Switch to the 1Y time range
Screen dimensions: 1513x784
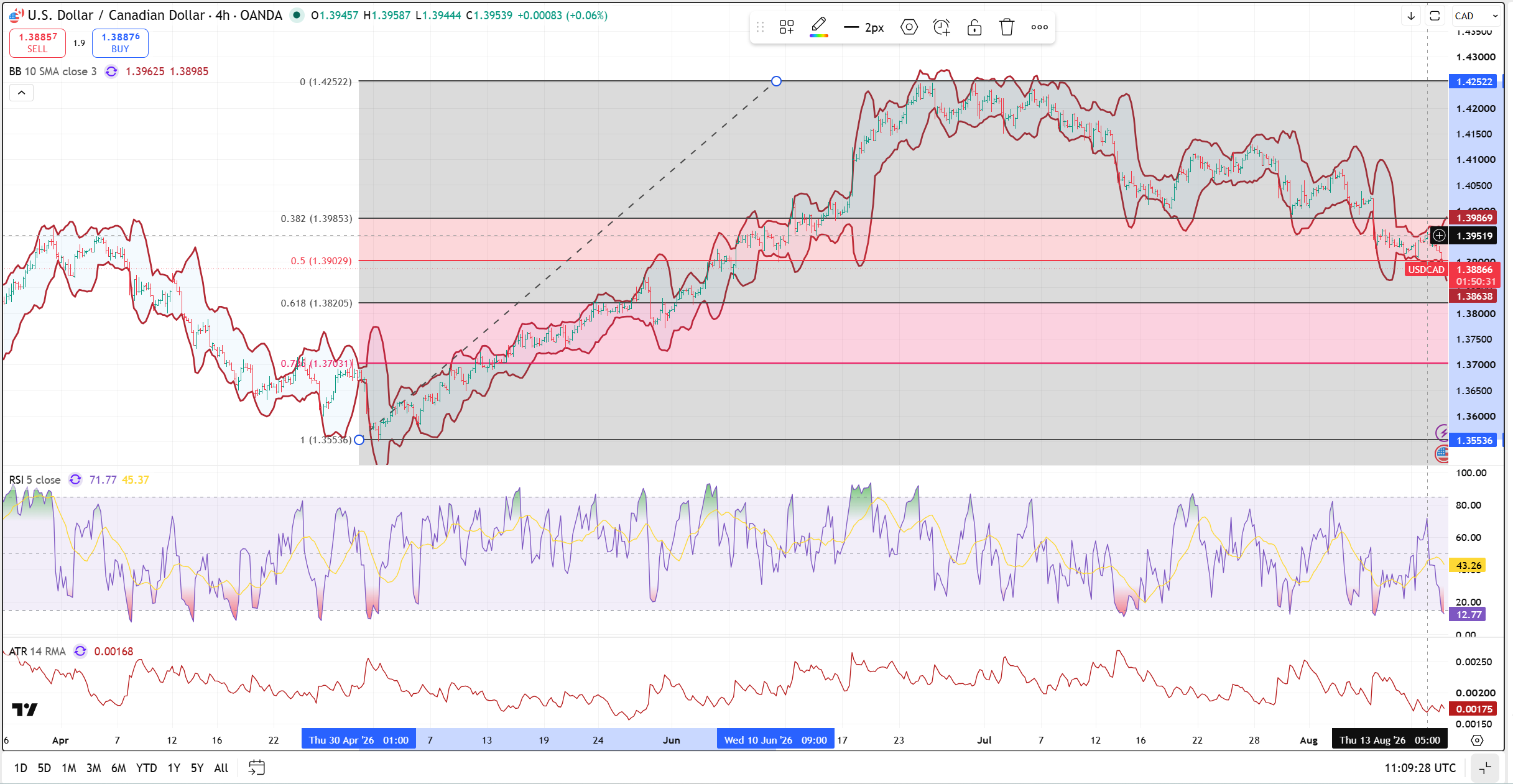[174, 768]
